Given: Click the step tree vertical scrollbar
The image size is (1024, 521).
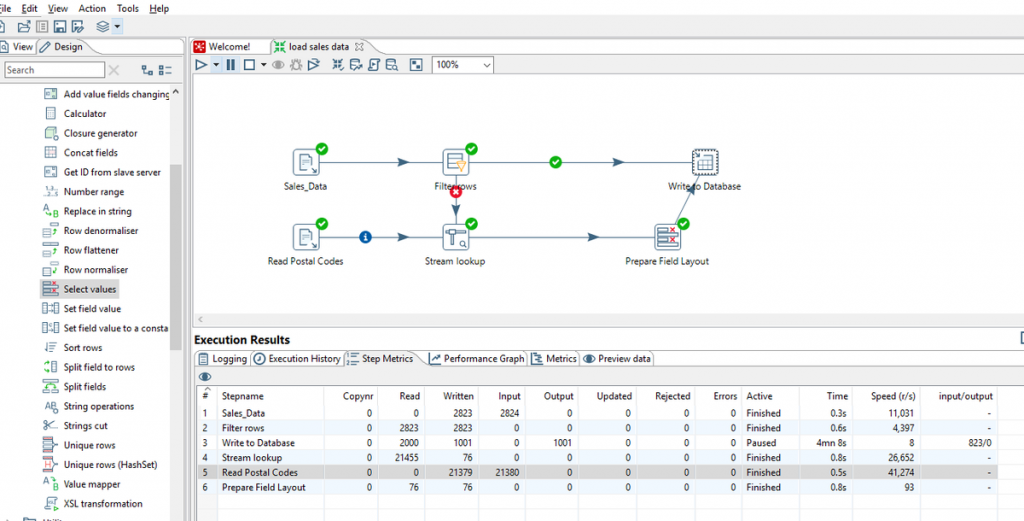Looking at the screenshot, I should tap(175, 258).
